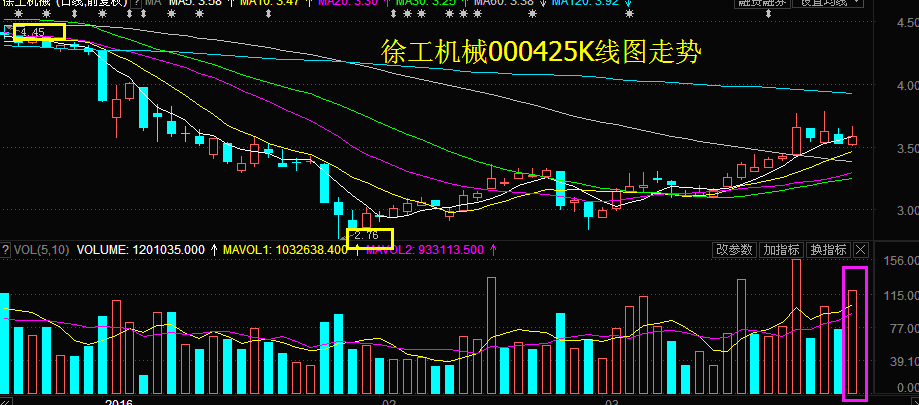Click the MA30 moving average readout

427,2
